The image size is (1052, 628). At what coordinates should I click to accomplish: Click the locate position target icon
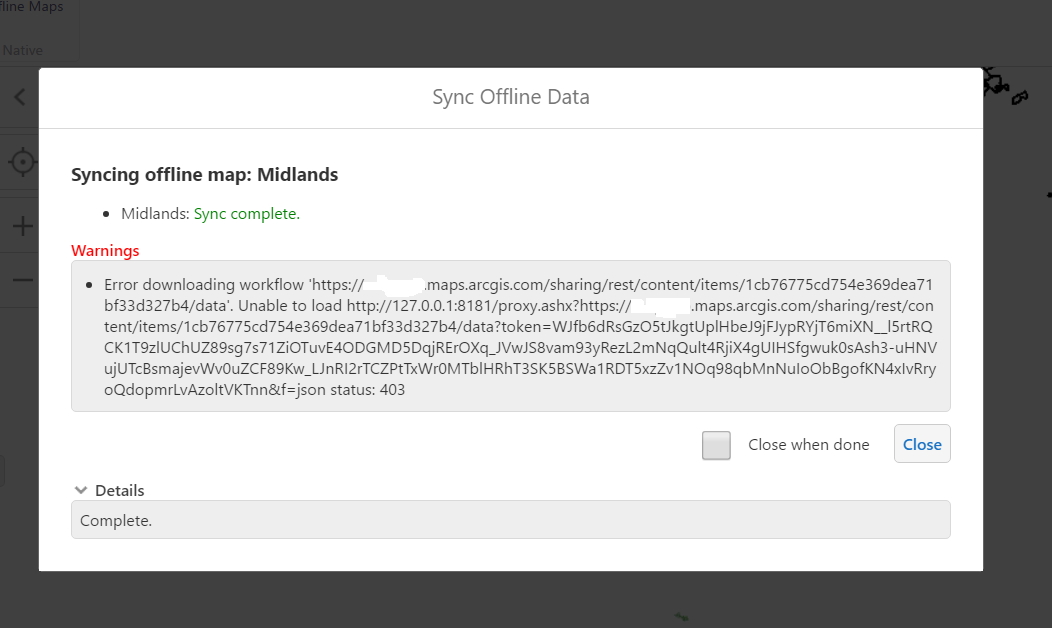tap(23, 162)
